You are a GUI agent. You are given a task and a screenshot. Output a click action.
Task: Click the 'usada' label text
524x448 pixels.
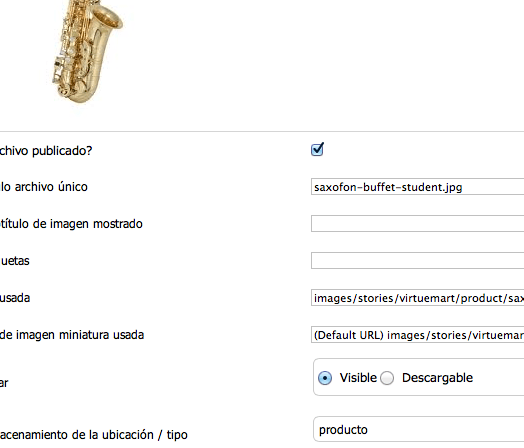(15, 298)
